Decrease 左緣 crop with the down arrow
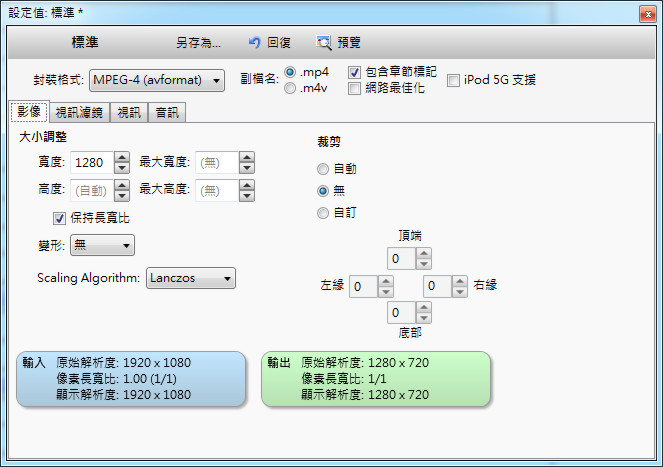This screenshot has height=467, width=663. (x=386, y=292)
